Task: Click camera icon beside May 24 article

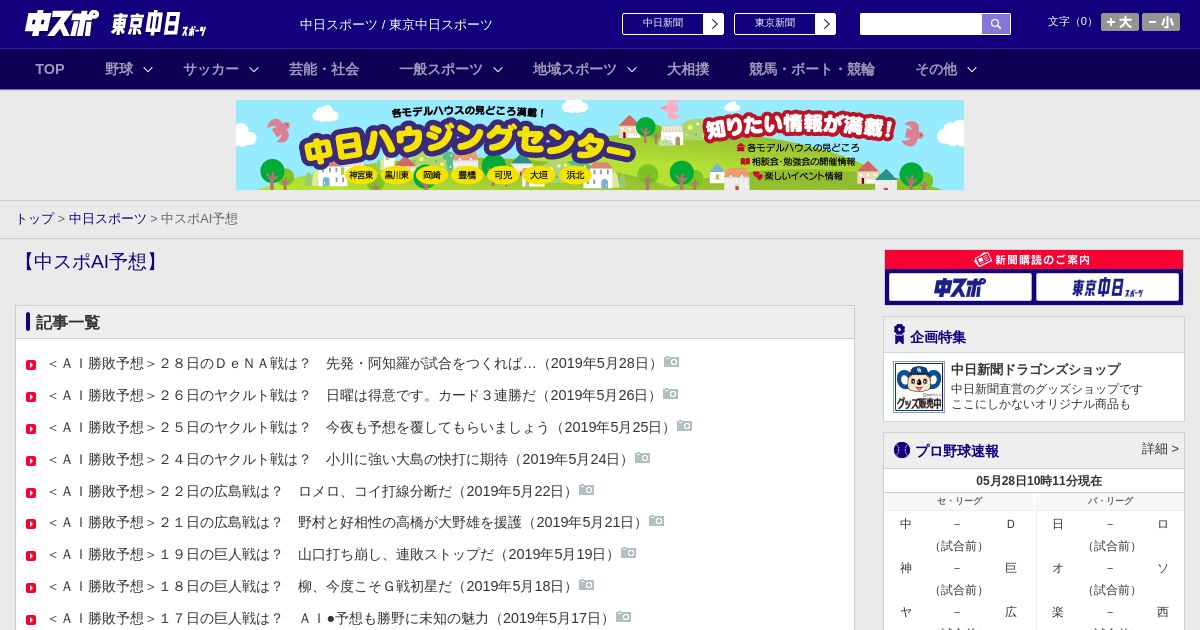Action: pos(643,458)
